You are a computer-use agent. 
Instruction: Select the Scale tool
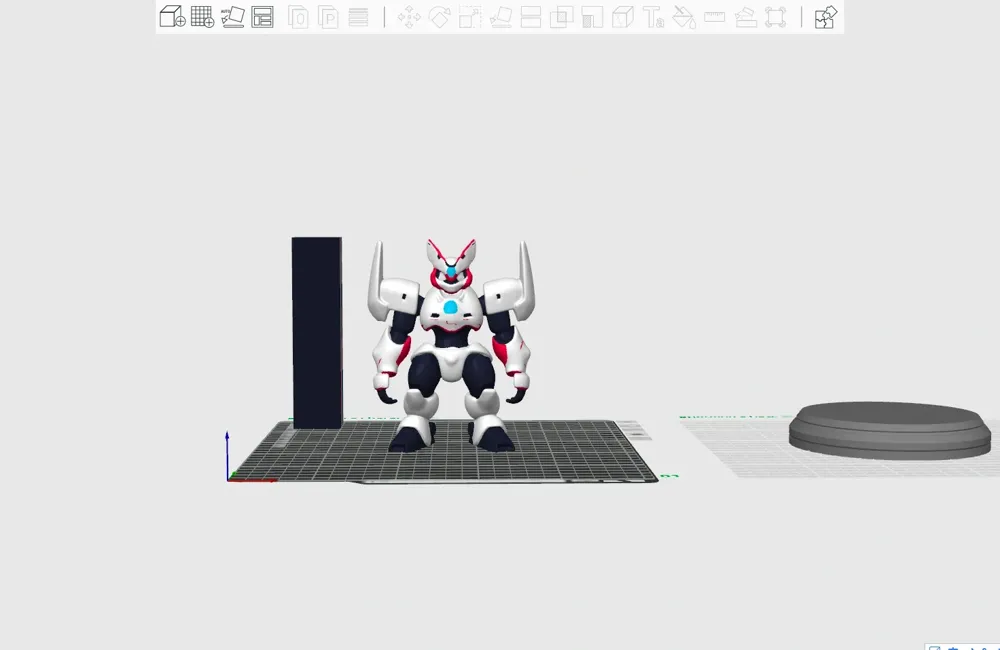point(470,17)
